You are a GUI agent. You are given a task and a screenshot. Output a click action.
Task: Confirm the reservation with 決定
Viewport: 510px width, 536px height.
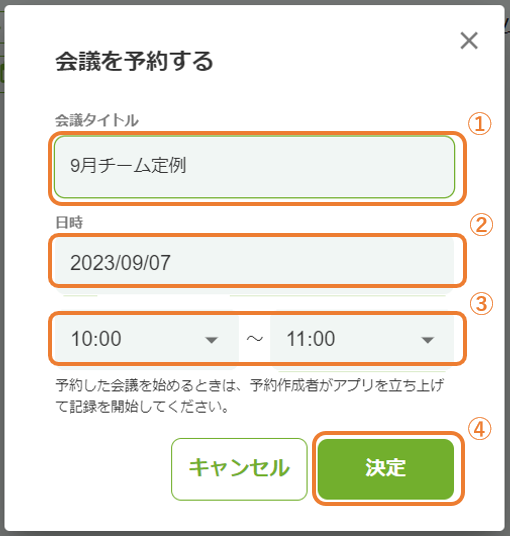386,469
